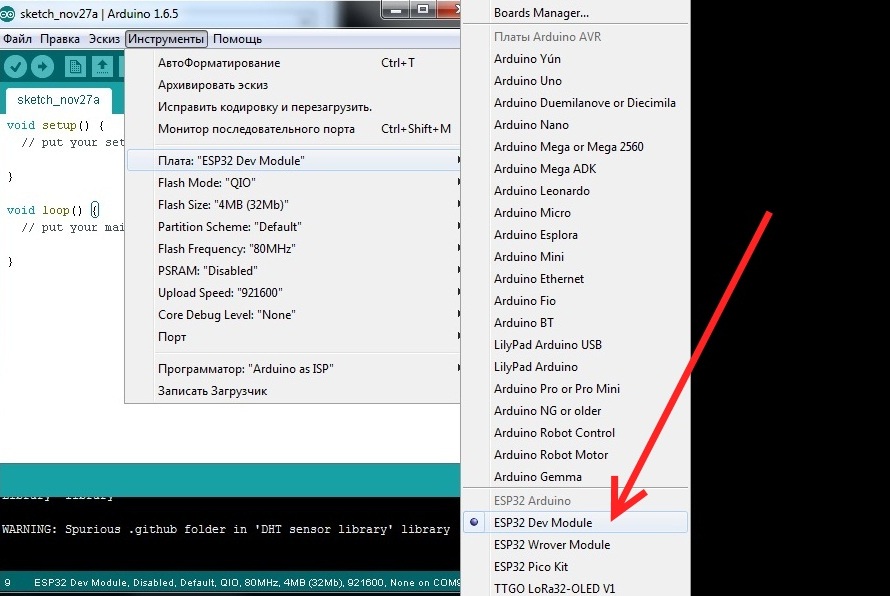Screen dimensions: 890x596
Task: Select Arduino Ethernet board
Action: pos(575,279)
